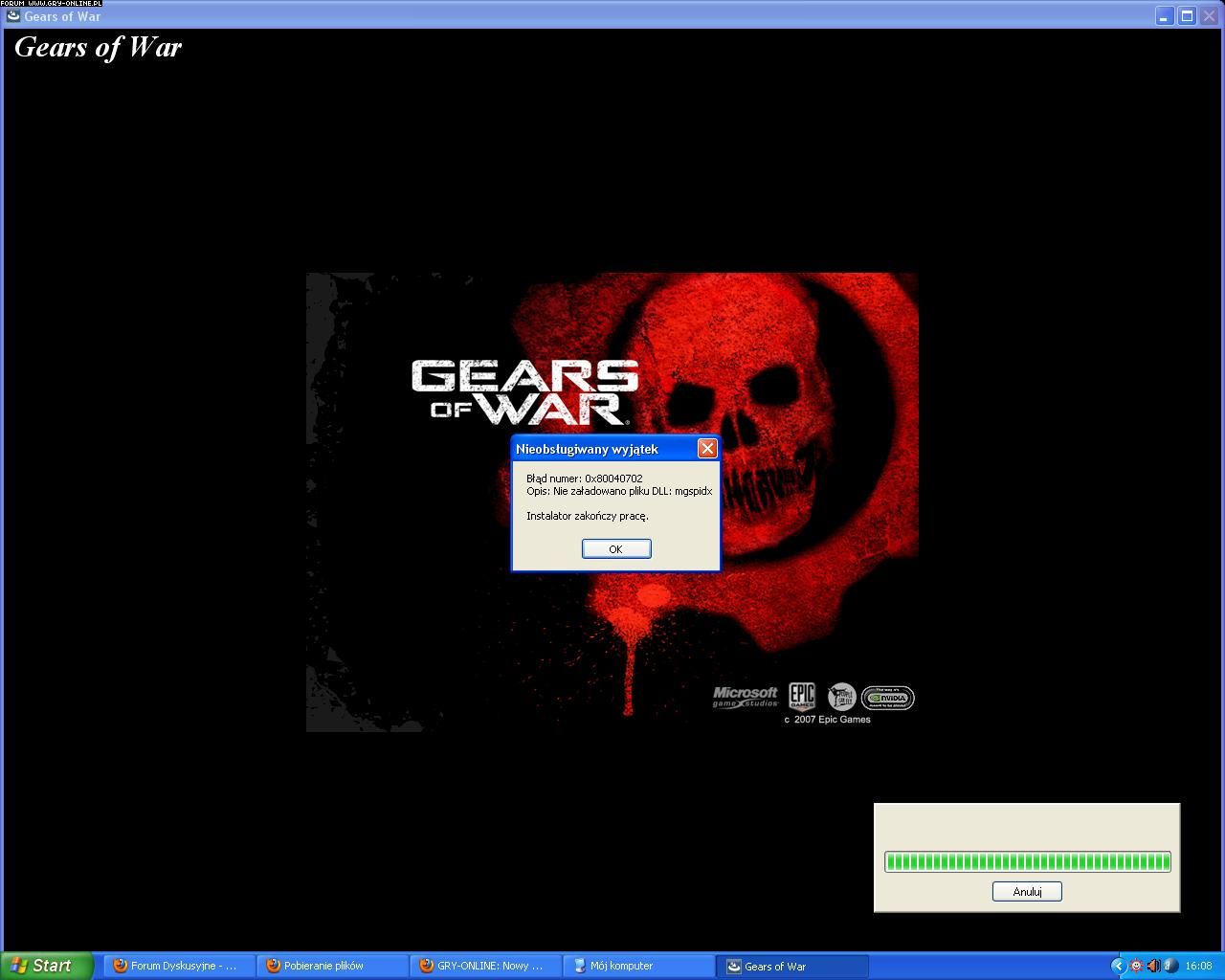Open Mój komputer from the taskbar
This screenshot has height=980, width=1225.
click(638, 966)
